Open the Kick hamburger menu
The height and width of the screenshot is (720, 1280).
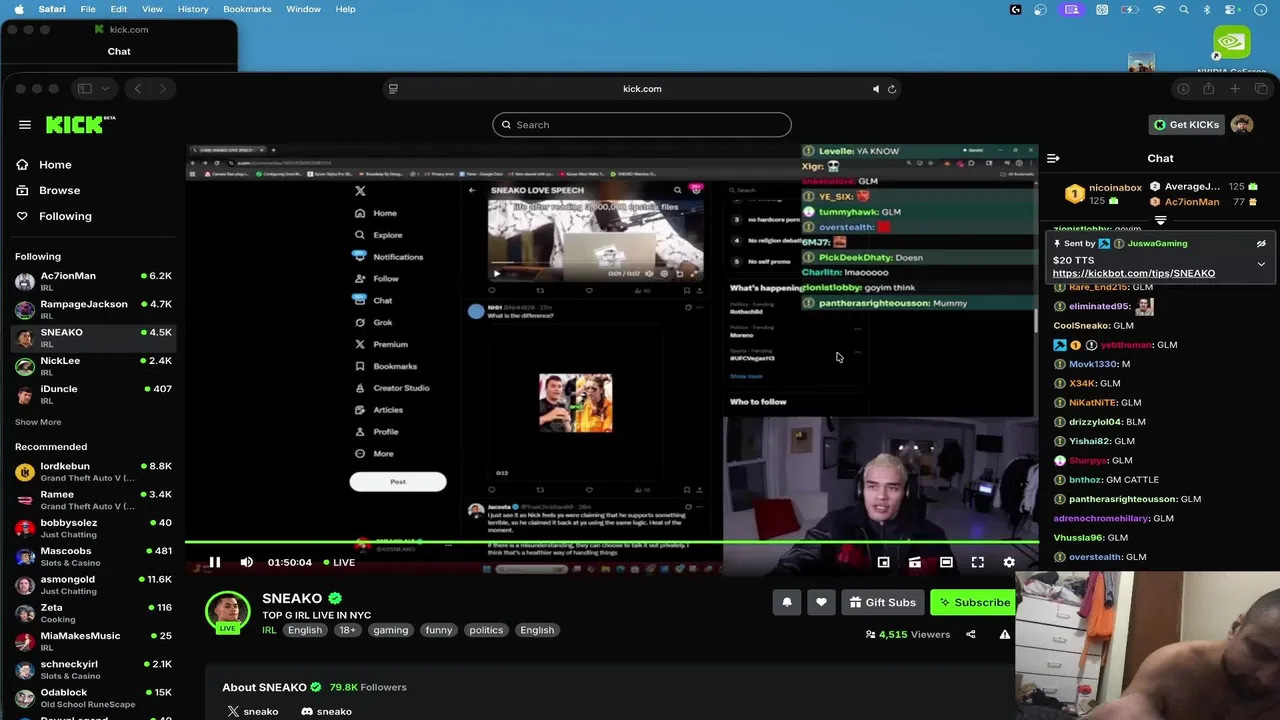coord(25,125)
